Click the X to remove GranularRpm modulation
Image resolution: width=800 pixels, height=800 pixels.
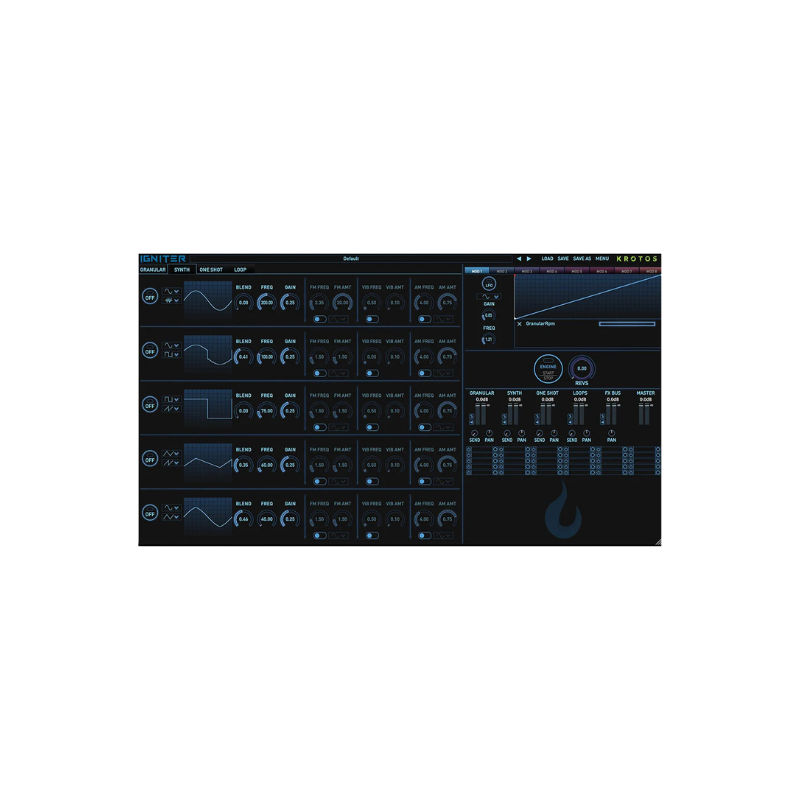click(520, 324)
